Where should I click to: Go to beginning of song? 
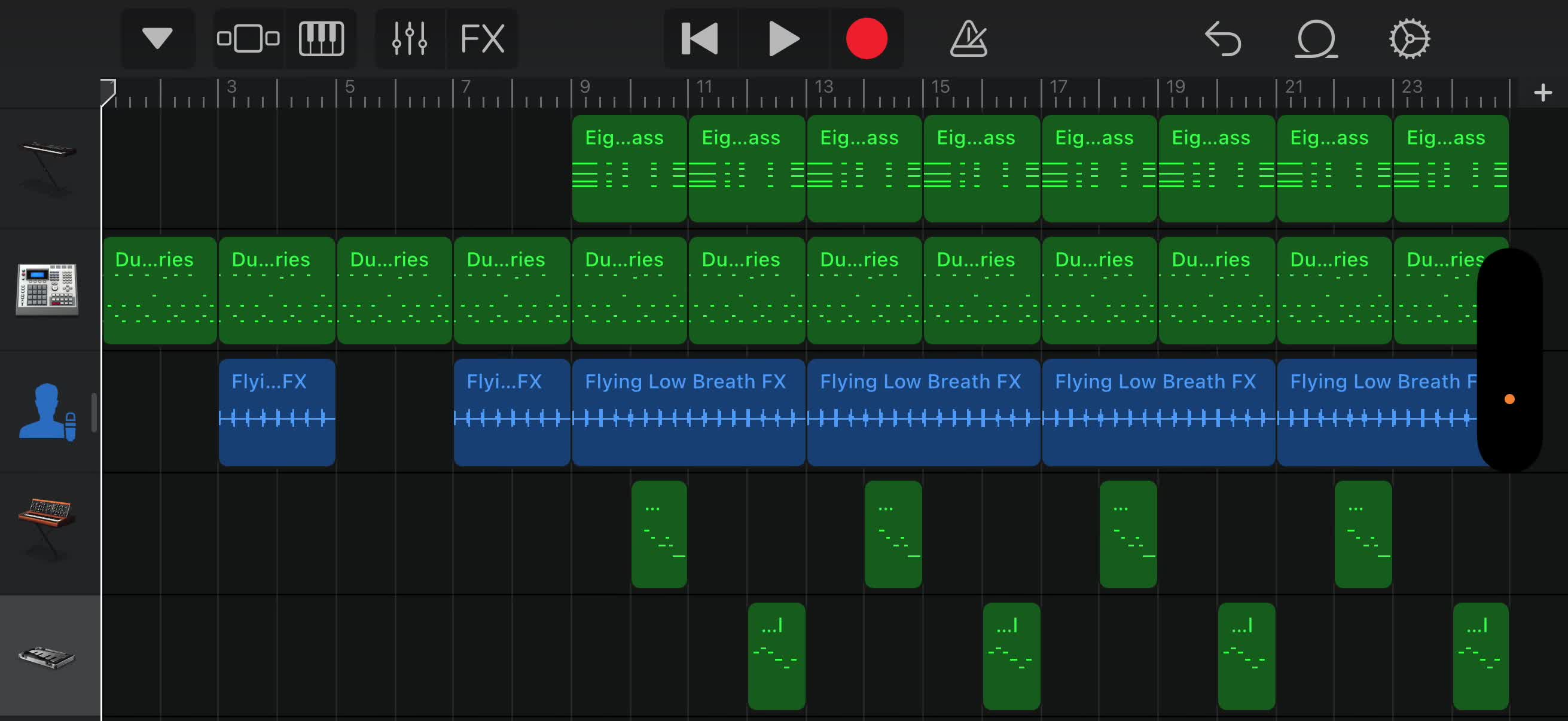(700, 38)
